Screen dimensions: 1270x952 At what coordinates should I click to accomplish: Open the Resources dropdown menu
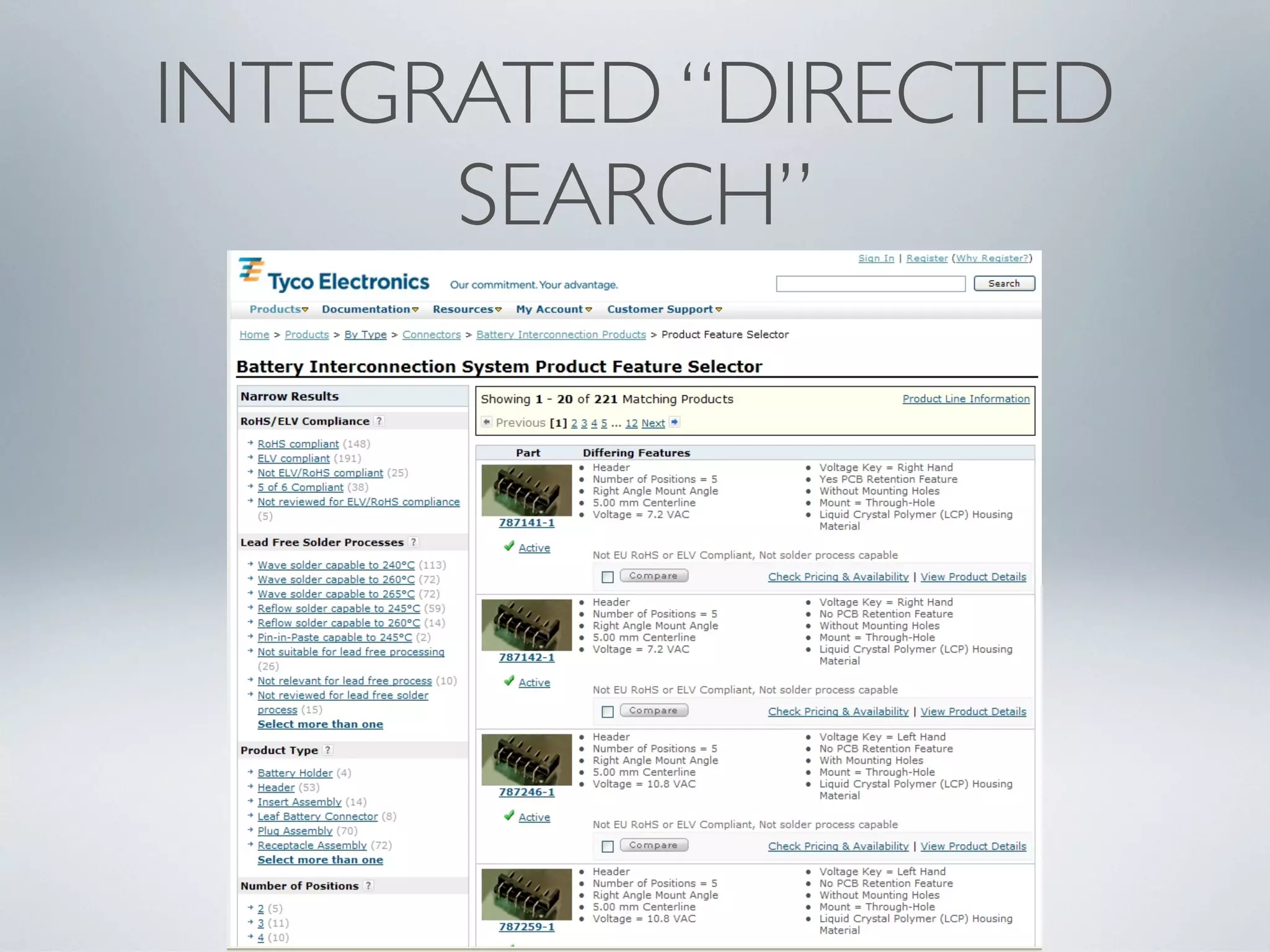468,309
